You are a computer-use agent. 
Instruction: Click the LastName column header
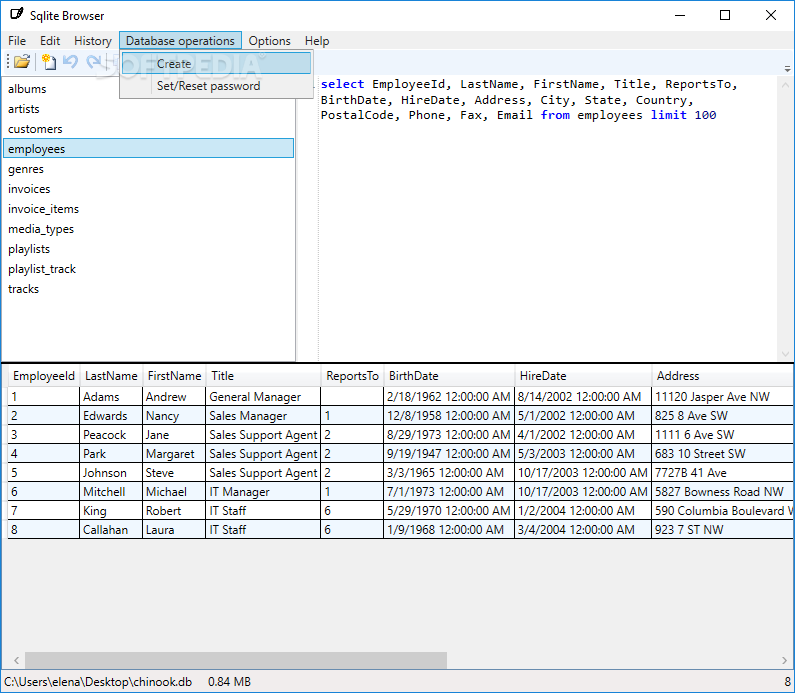(111, 376)
